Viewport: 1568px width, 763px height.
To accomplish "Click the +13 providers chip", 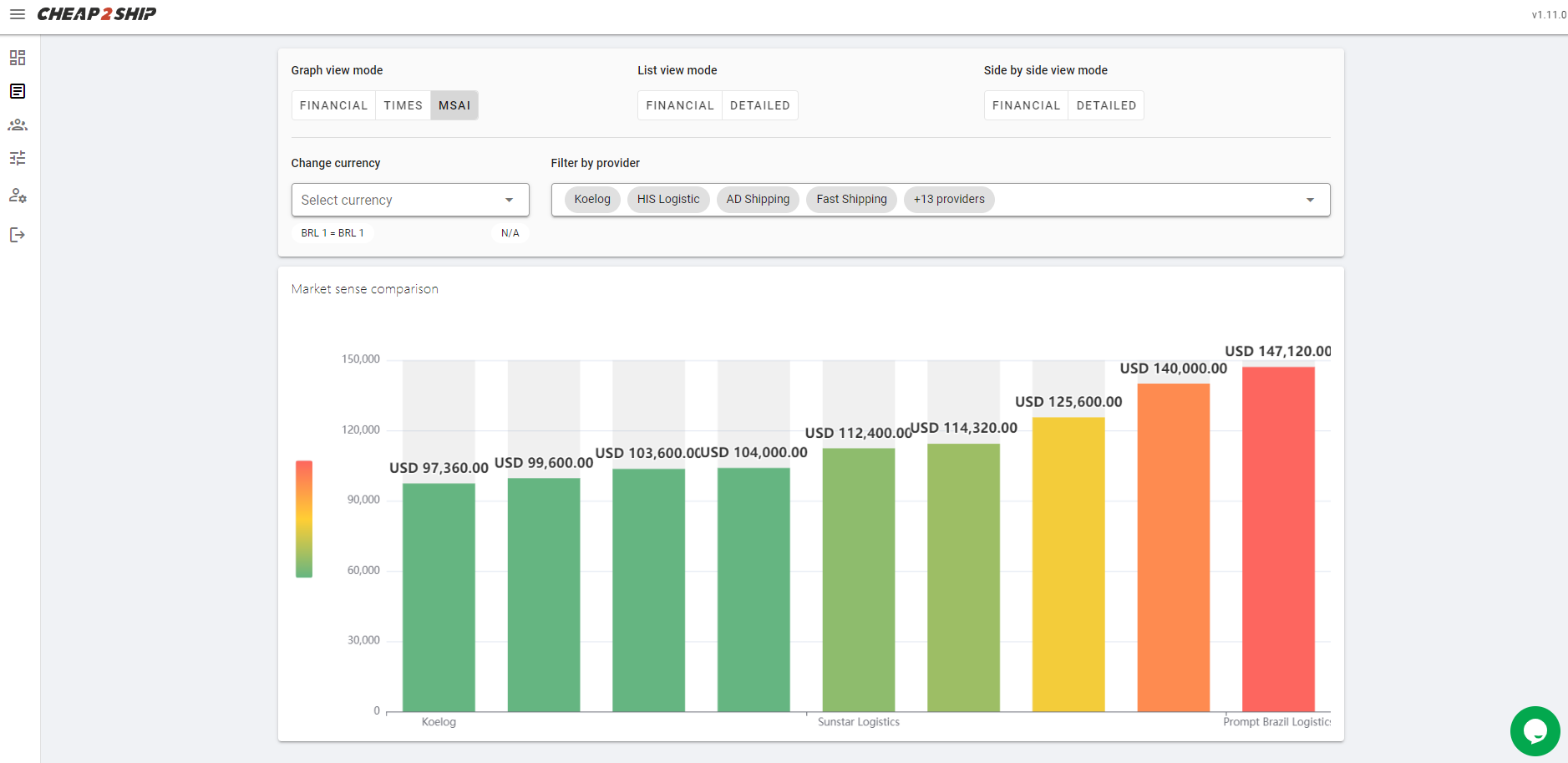I will pos(949,199).
